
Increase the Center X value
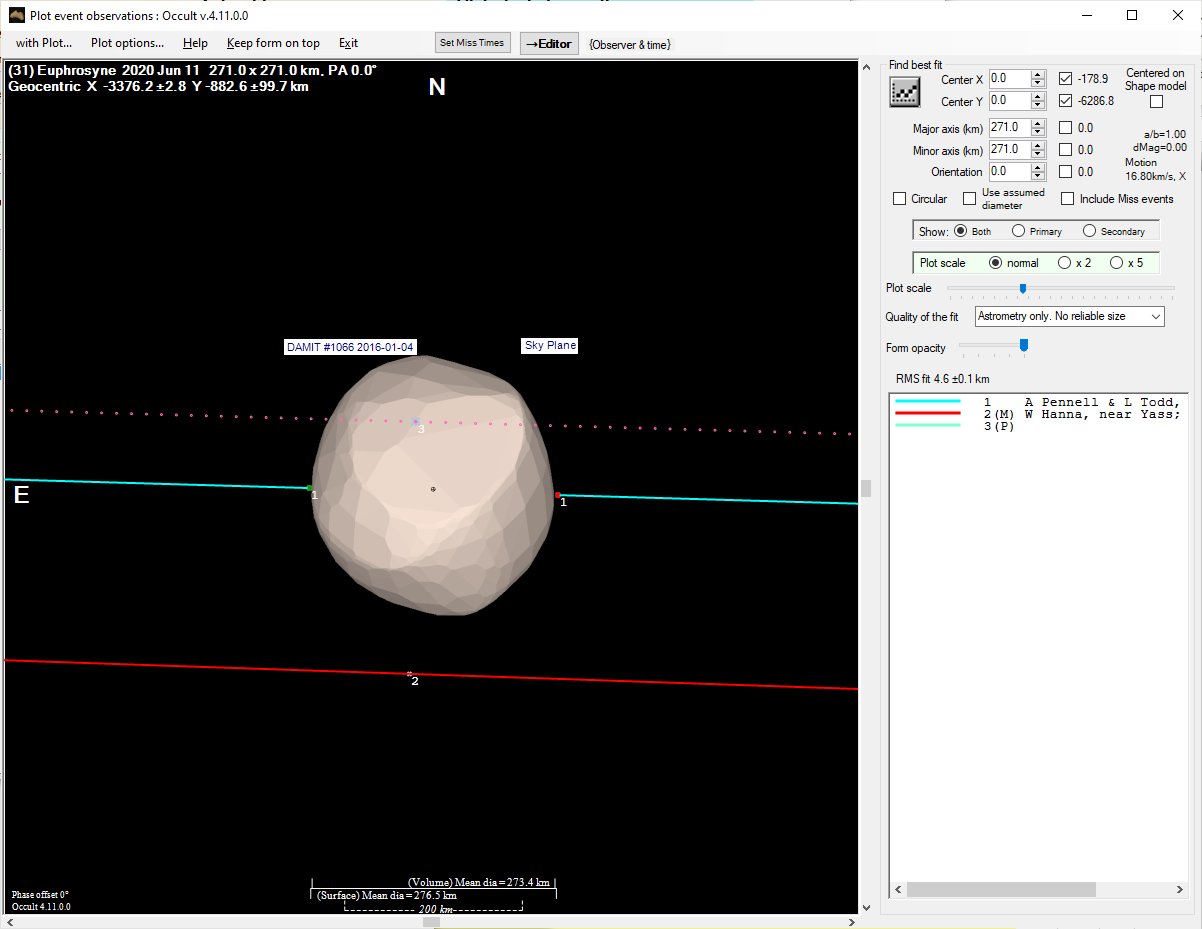[1039, 74]
